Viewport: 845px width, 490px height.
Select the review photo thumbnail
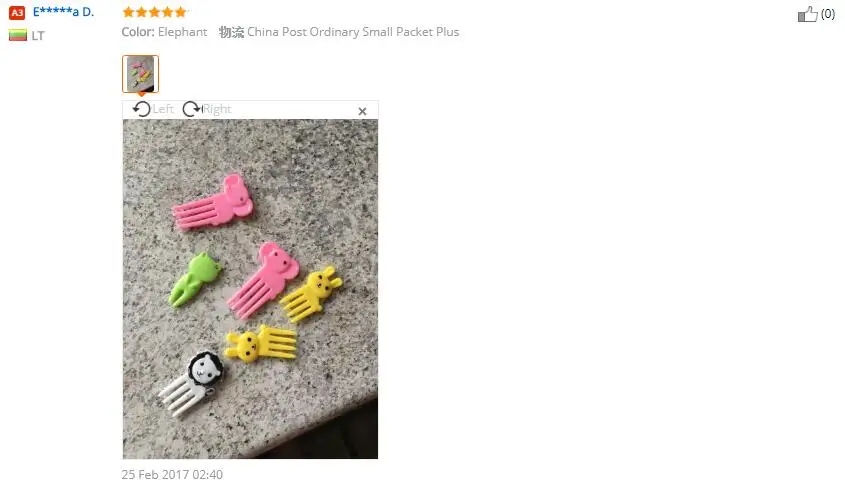click(x=140, y=74)
